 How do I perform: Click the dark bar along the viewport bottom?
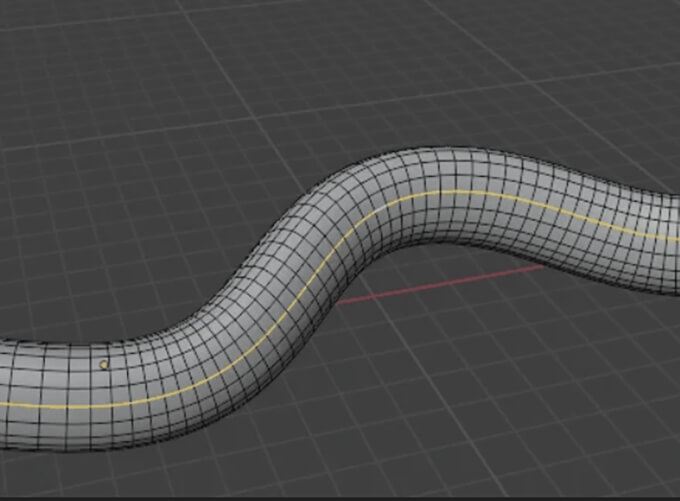click(340, 497)
